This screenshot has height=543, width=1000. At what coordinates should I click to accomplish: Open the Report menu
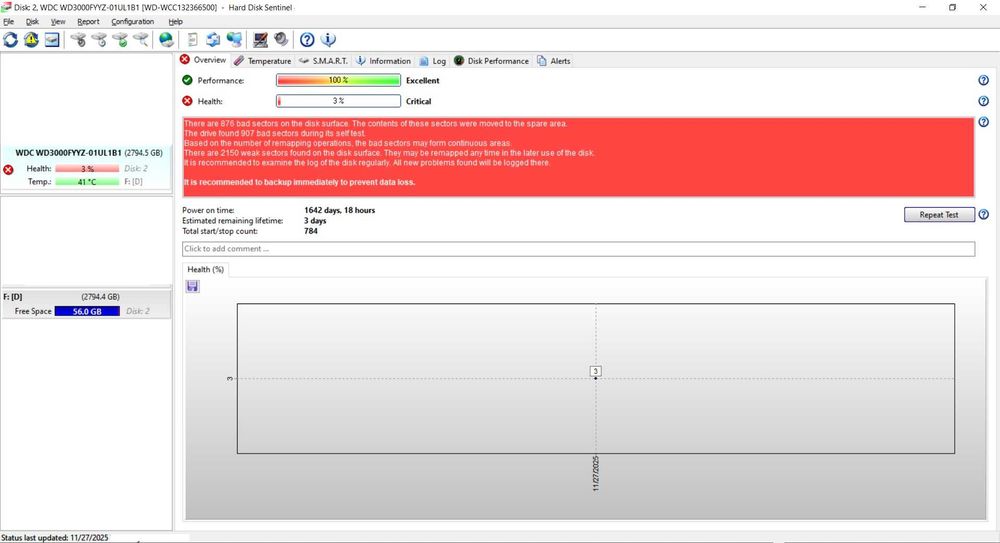pos(88,22)
